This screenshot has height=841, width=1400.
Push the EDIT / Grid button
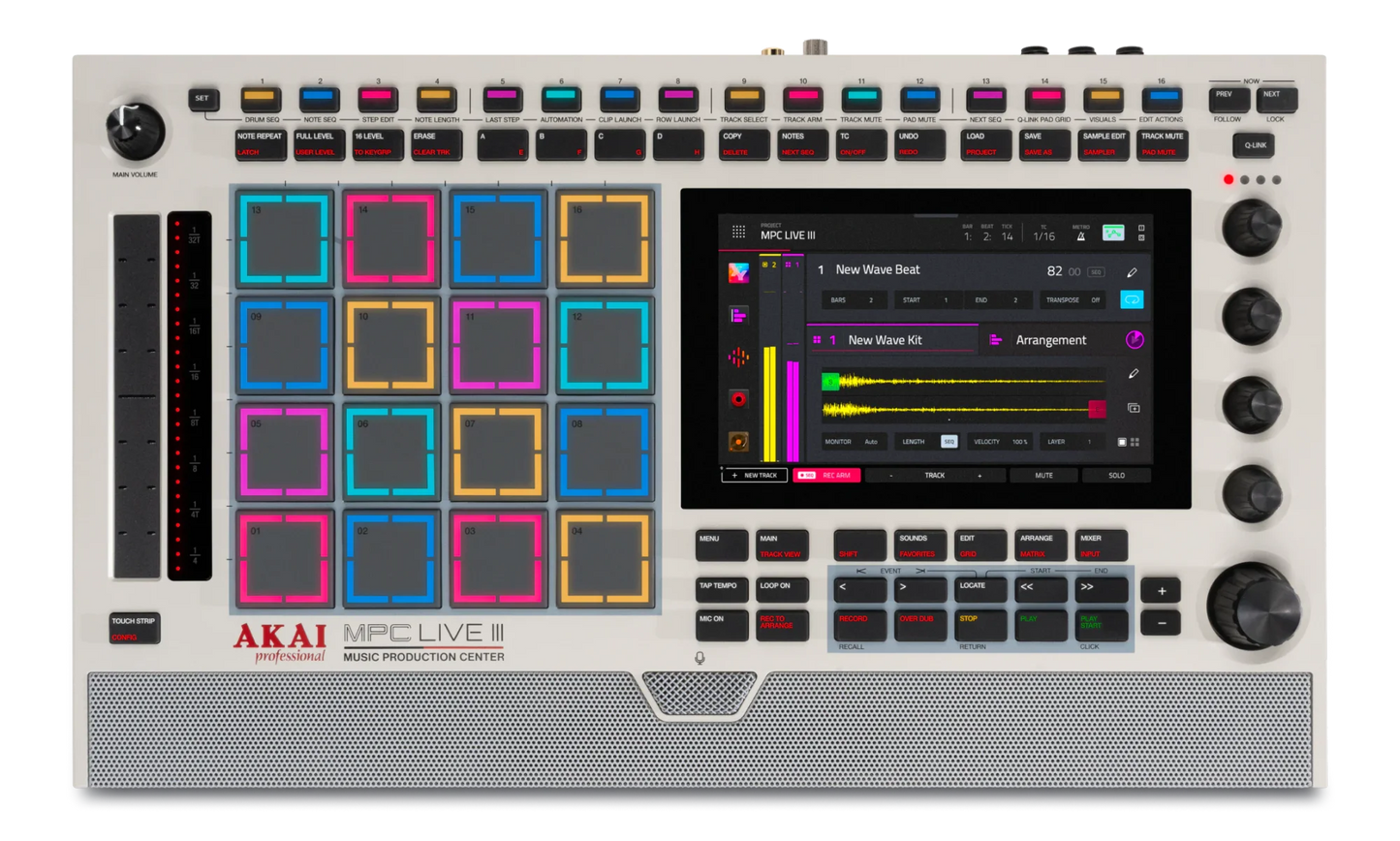[980, 545]
